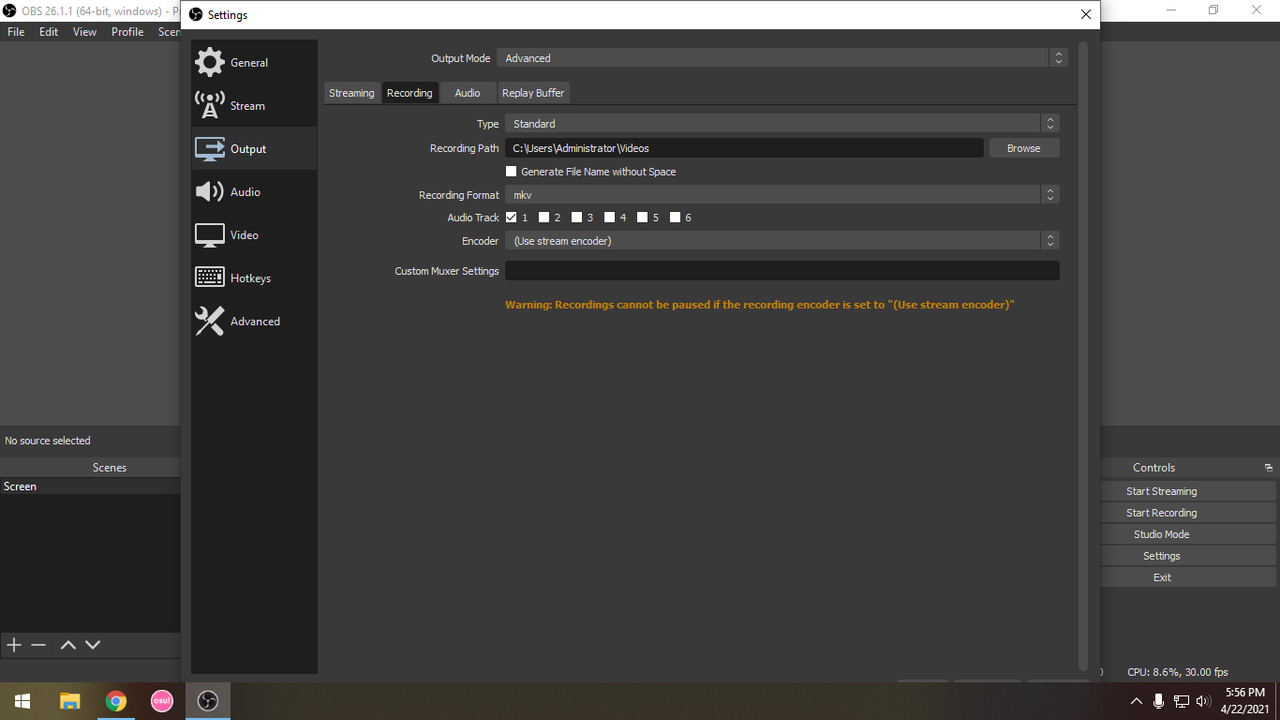Click the Settings button in Controls
This screenshot has height=720, width=1280.
click(1161, 556)
